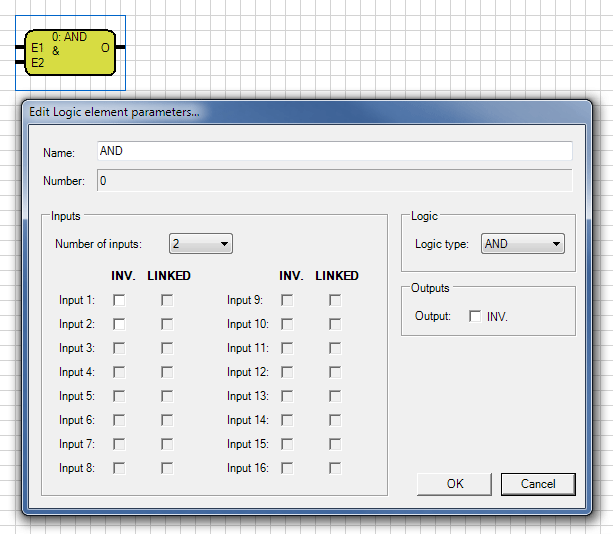The height and width of the screenshot is (534, 613).
Task: Check LINKED for Input 9
Action: click(335, 300)
